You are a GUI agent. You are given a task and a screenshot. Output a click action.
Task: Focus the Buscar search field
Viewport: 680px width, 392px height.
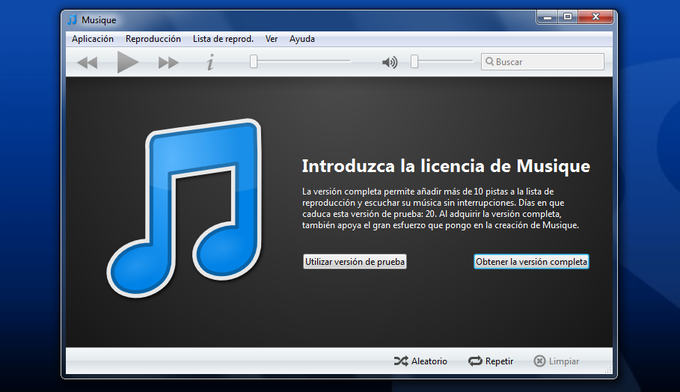click(x=543, y=62)
